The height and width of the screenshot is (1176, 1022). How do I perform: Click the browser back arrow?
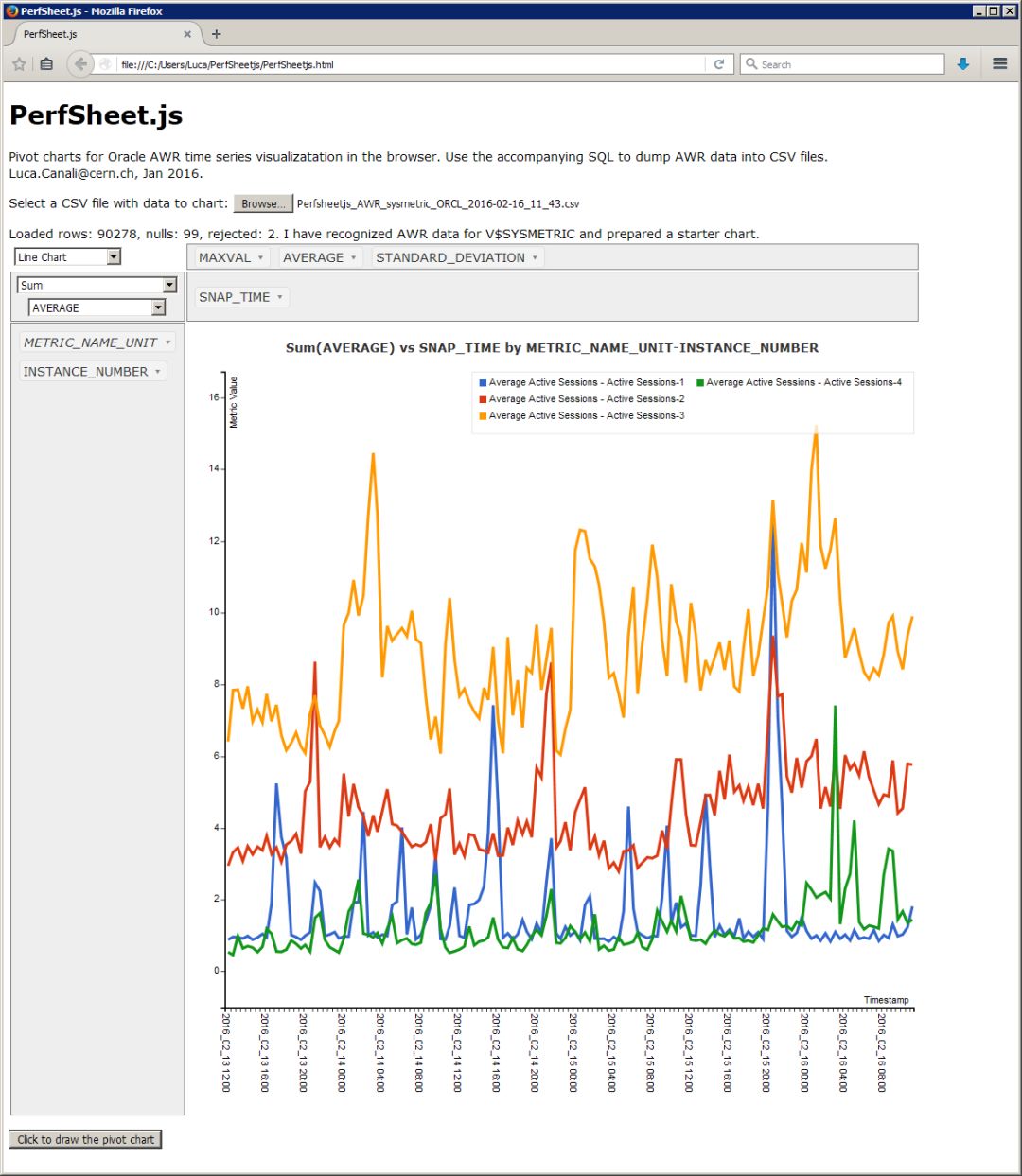[80, 64]
